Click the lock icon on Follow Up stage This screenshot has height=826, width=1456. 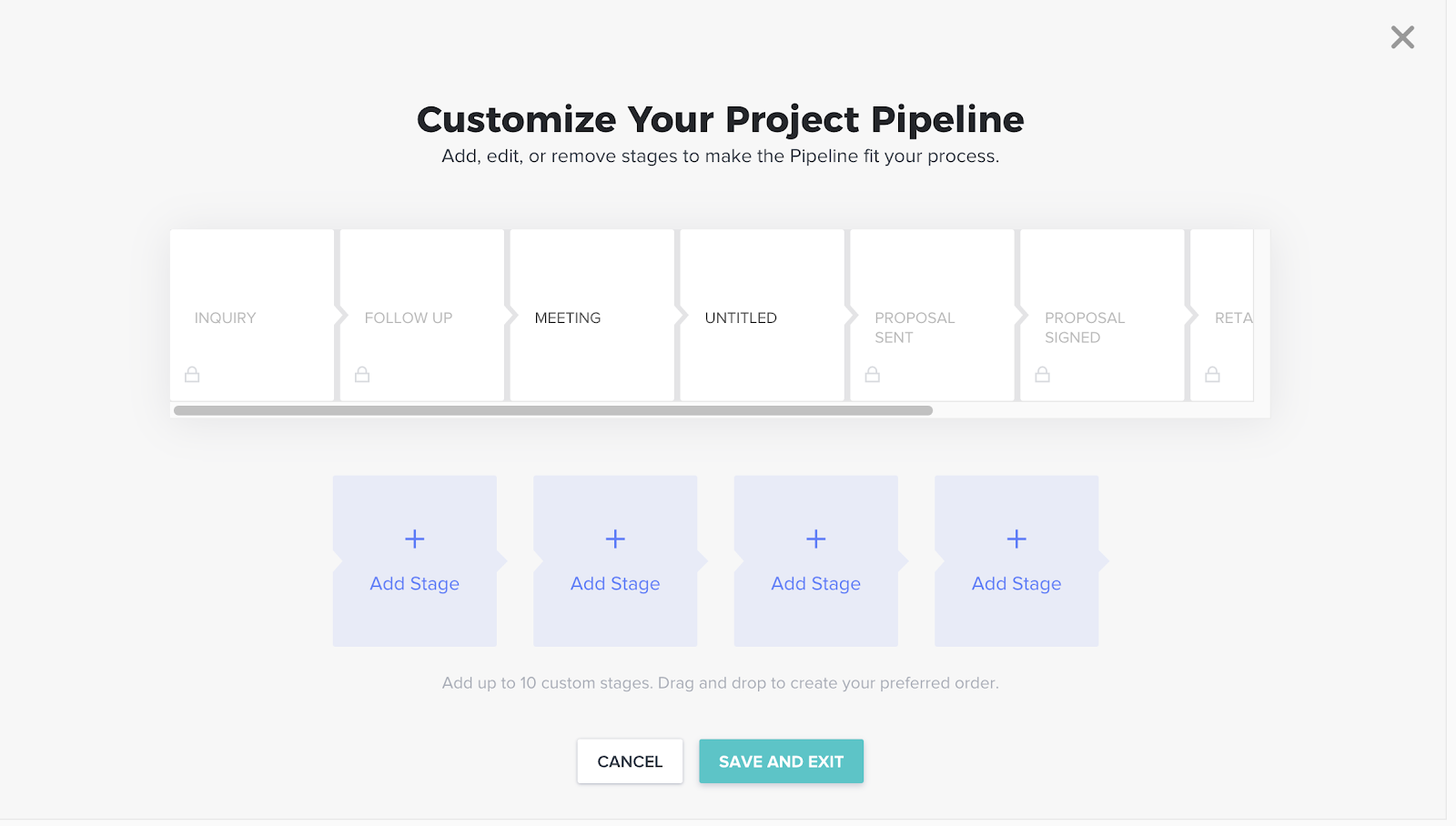click(x=362, y=374)
